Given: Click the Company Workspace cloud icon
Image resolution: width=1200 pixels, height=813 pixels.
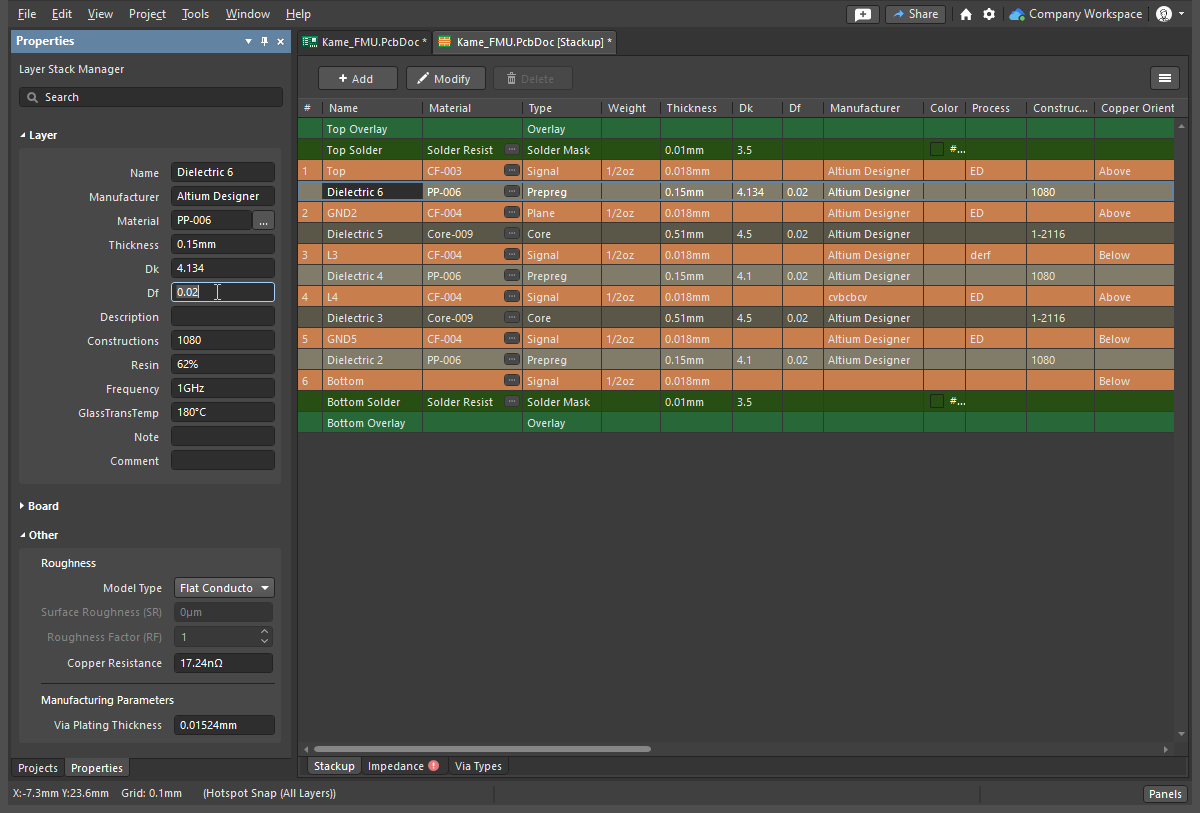Looking at the screenshot, I should (x=1017, y=14).
